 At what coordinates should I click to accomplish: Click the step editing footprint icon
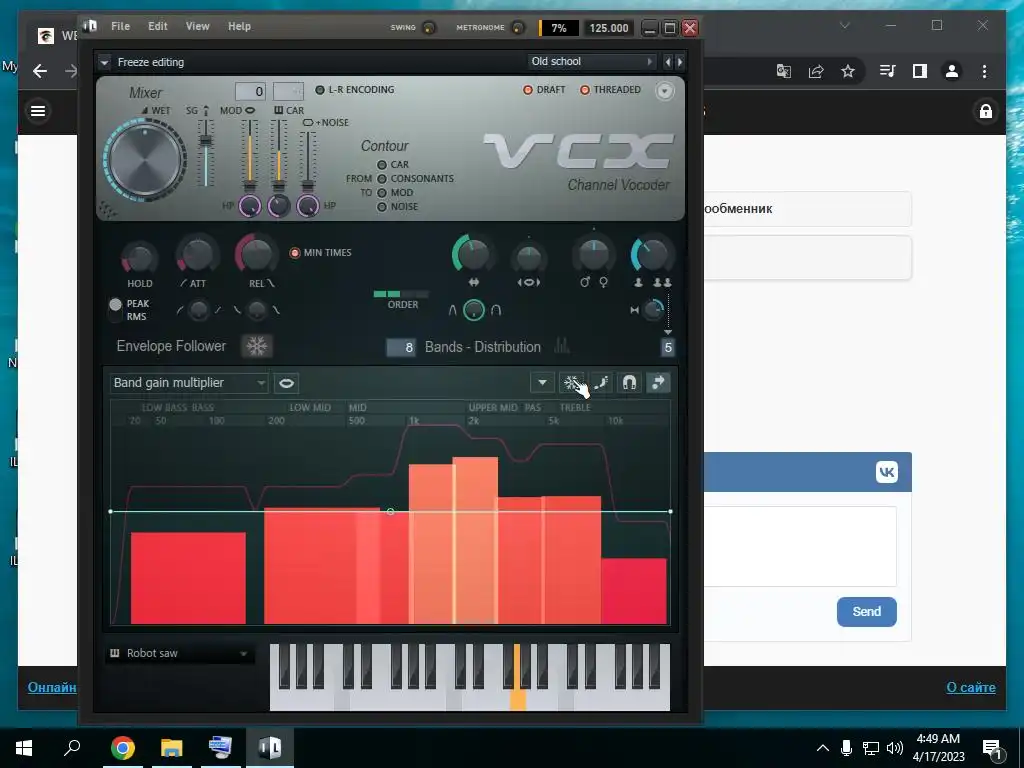tap(601, 383)
